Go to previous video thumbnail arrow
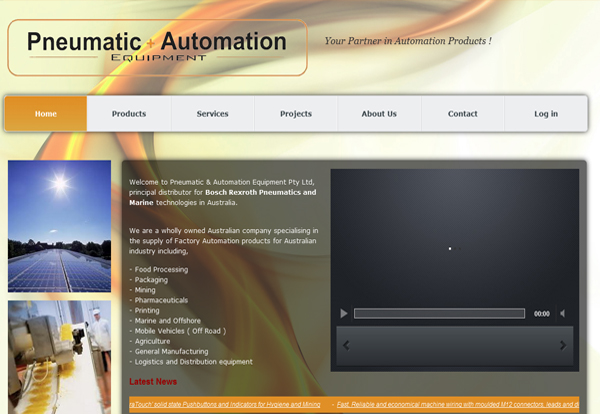Viewport: 600px width, 414px height. 346,346
